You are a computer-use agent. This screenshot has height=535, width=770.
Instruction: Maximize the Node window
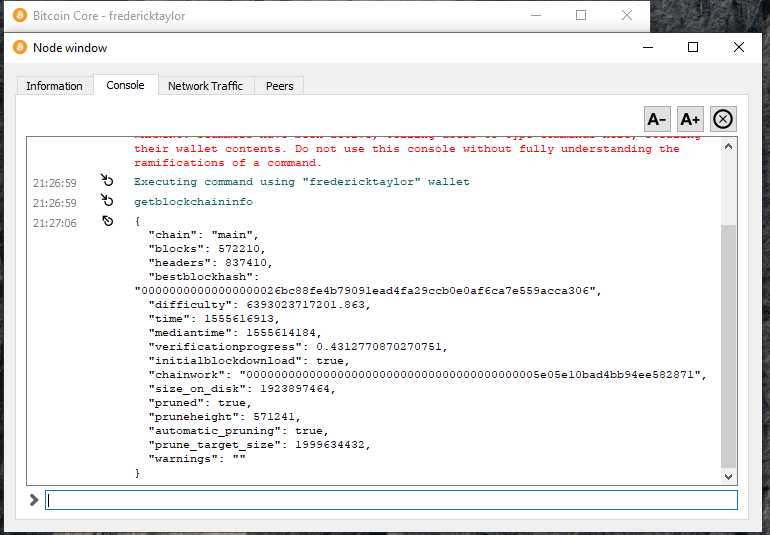(x=693, y=47)
